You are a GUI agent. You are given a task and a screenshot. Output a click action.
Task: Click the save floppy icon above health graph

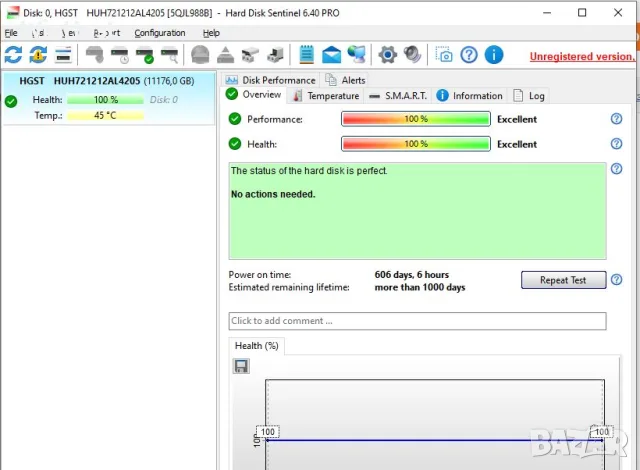(x=241, y=366)
